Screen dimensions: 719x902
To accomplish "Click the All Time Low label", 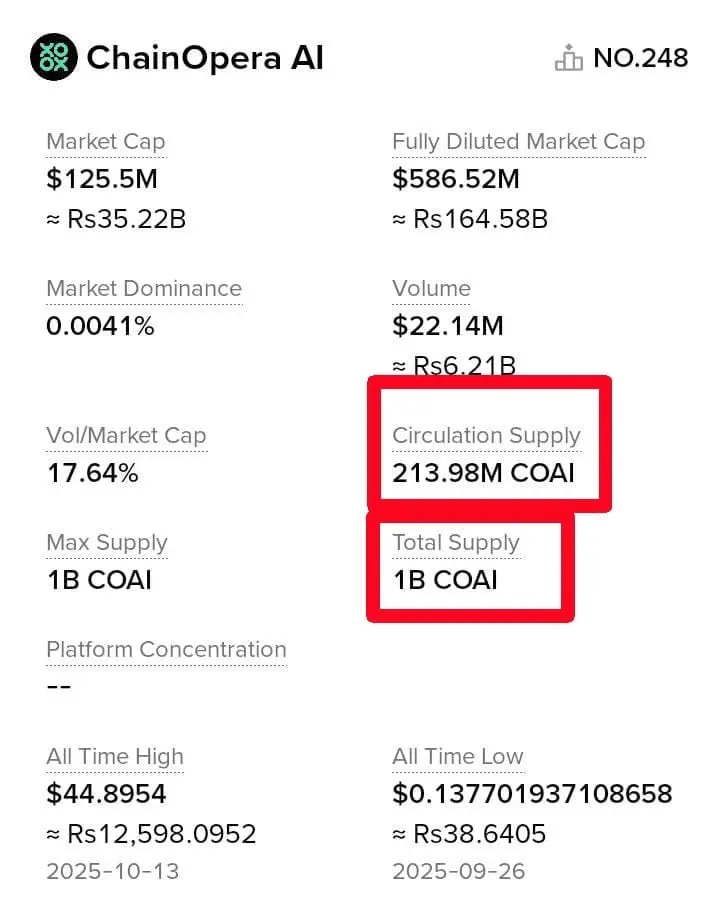I will pos(458,757).
